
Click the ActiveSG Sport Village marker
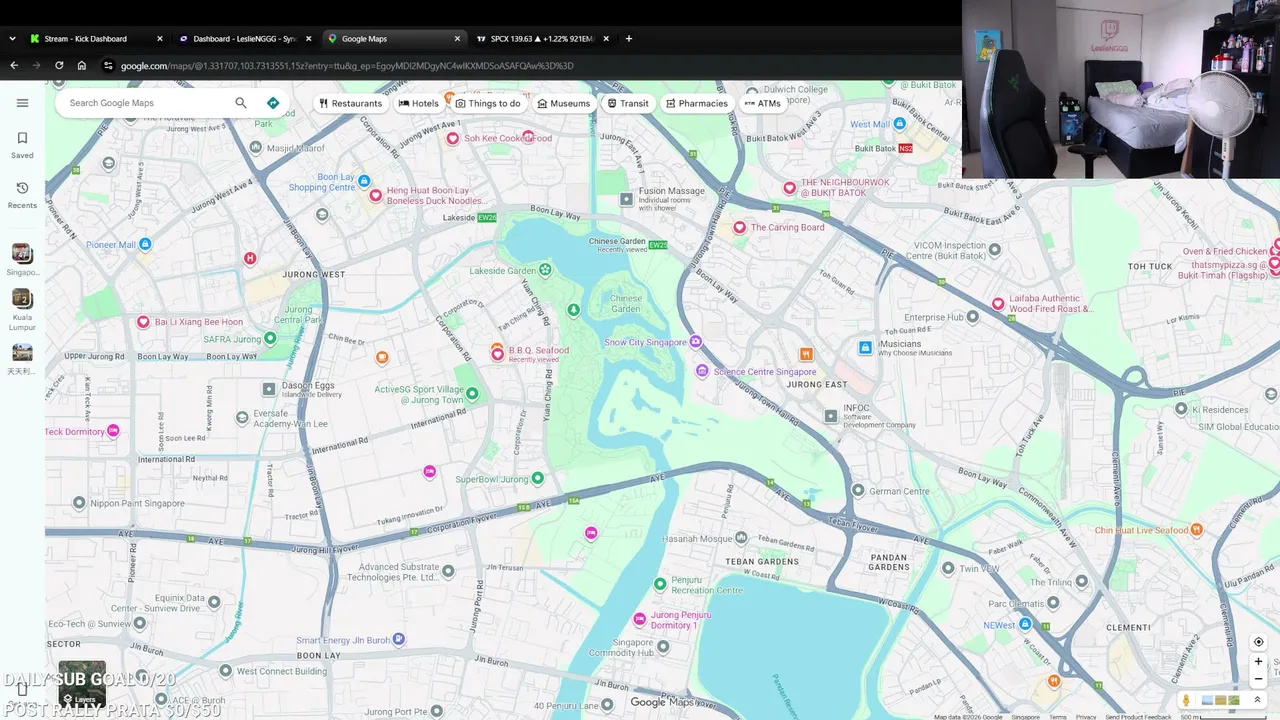pyautogui.click(x=472, y=393)
